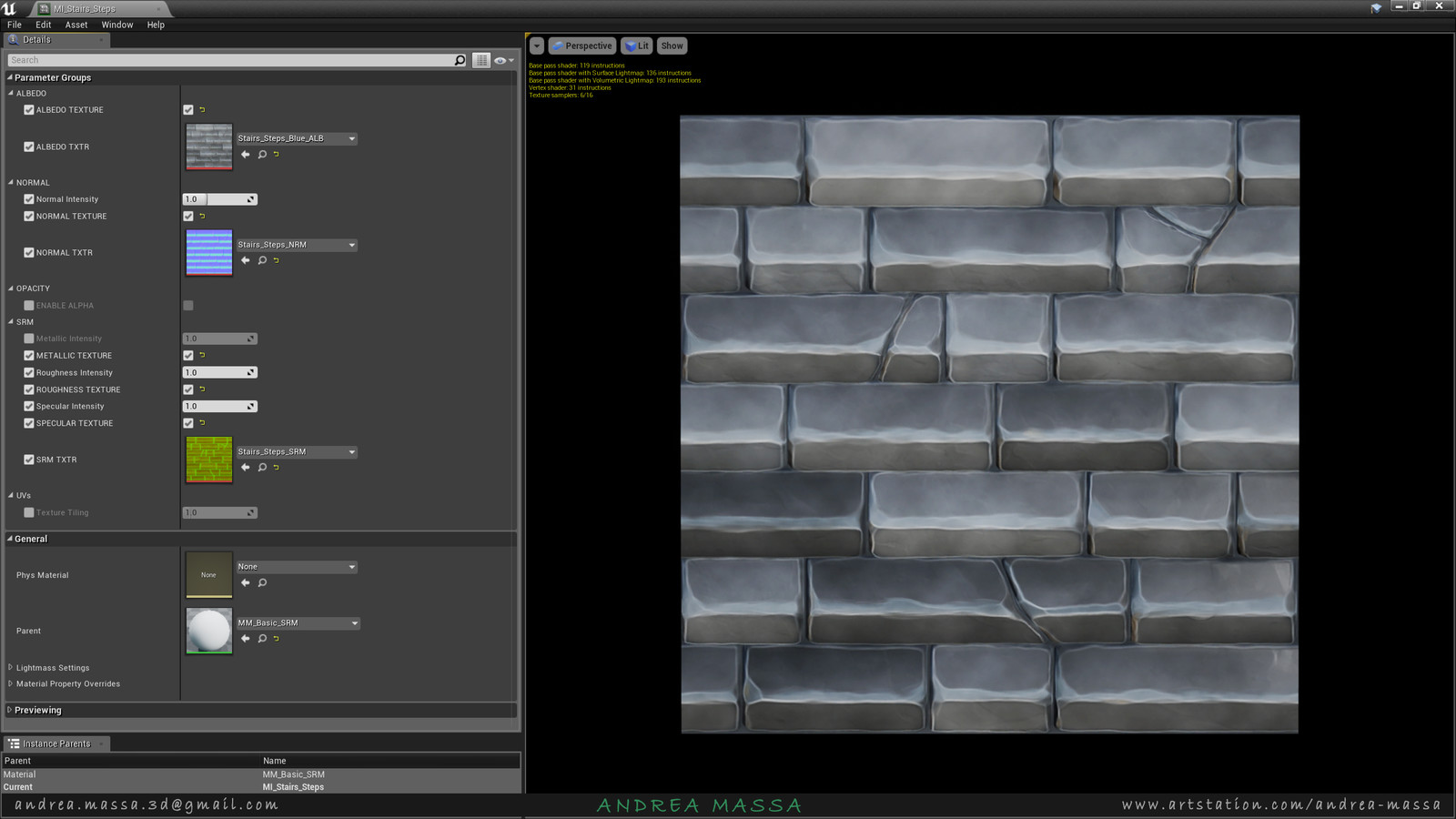Screen dimensions: 1456x819
Task: Use selected asset arrow for Stairs_Steps_SRM
Action: (x=245, y=468)
